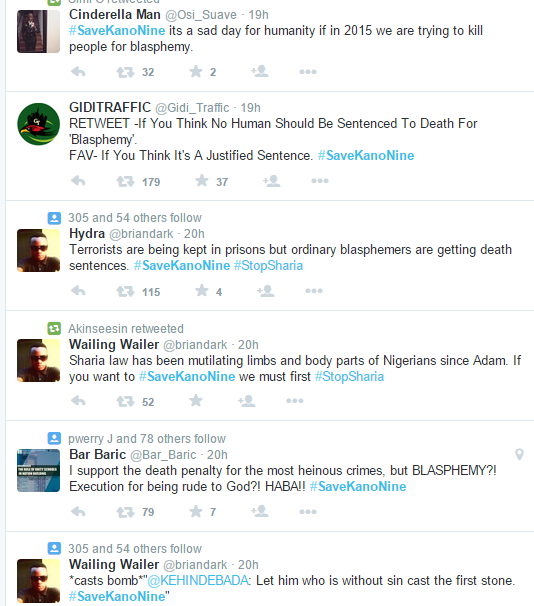Follow GIDITRAFFIC with add-user icon

click(x=272, y=180)
